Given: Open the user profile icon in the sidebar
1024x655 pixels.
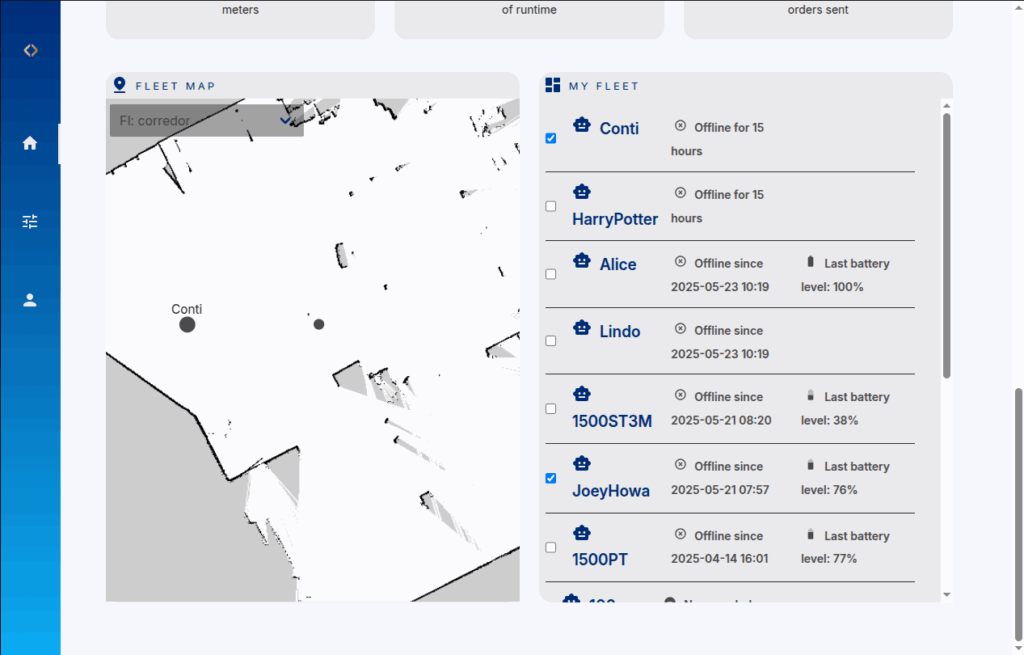Looking at the screenshot, I should (30, 300).
